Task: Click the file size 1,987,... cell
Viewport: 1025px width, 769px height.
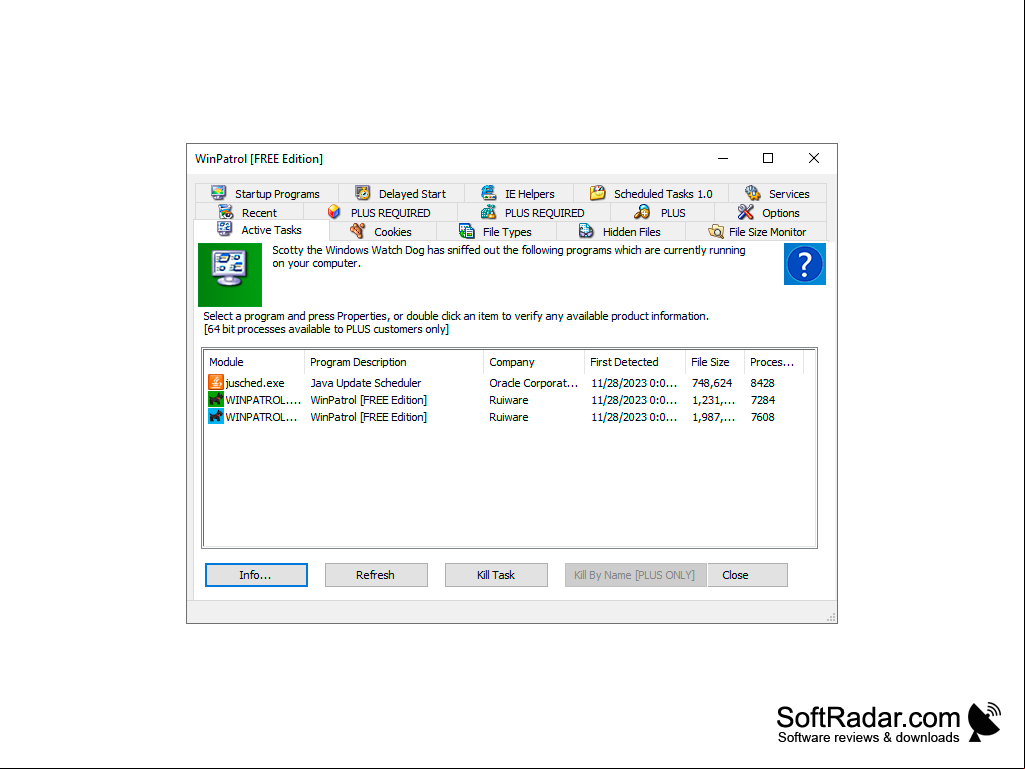Action: point(713,417)
